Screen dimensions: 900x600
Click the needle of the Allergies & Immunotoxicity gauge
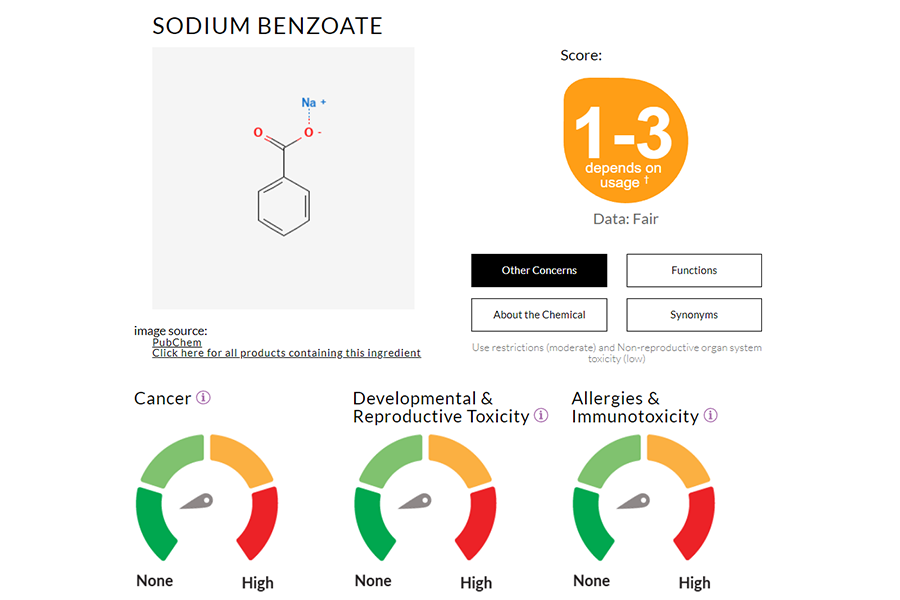(634, 502)
